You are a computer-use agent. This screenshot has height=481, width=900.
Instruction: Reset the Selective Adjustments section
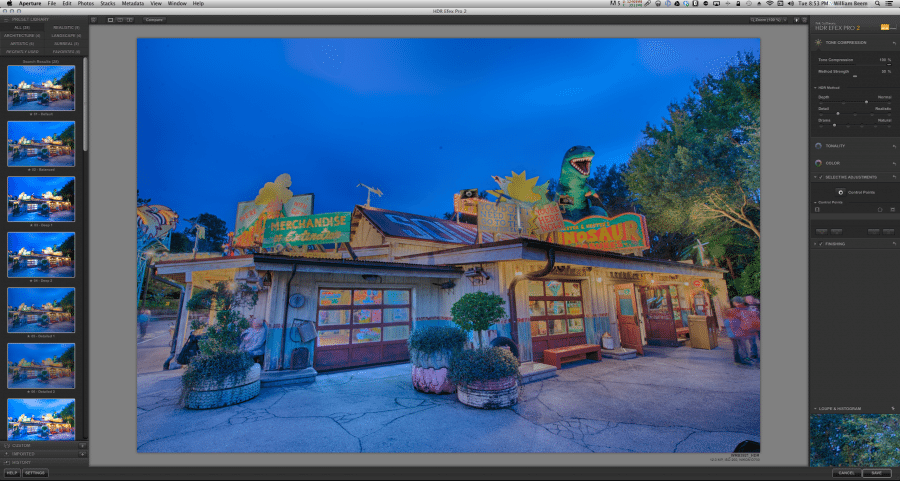click(x=894, y=177)
